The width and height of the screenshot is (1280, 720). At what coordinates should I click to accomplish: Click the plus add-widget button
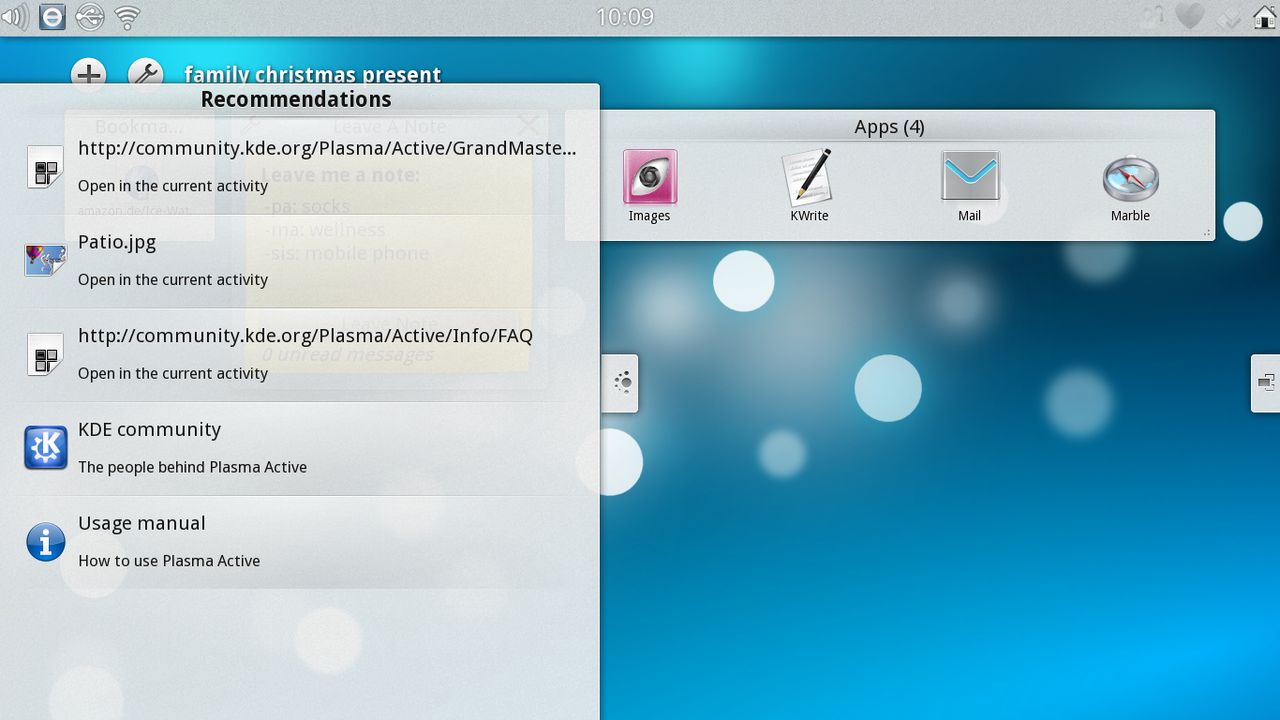[x=89, y=74]
